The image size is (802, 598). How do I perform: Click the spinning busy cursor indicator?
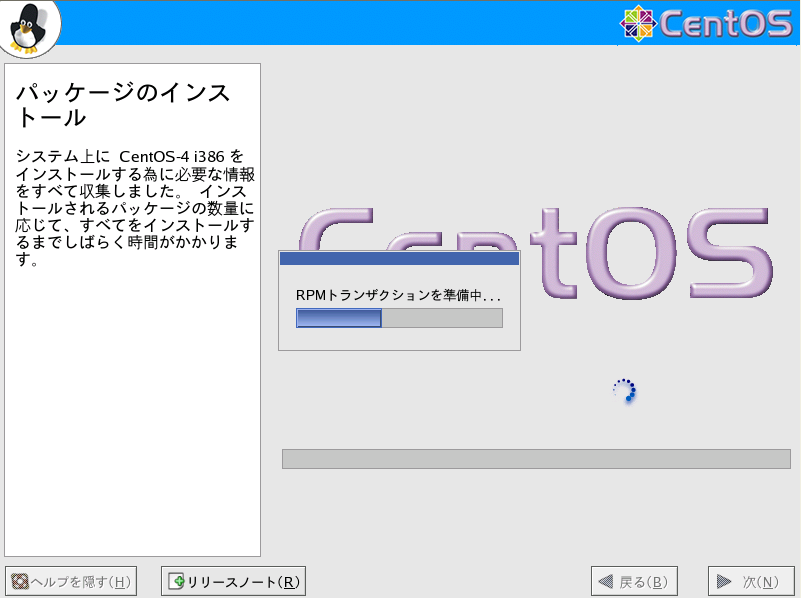click(625, 390)
